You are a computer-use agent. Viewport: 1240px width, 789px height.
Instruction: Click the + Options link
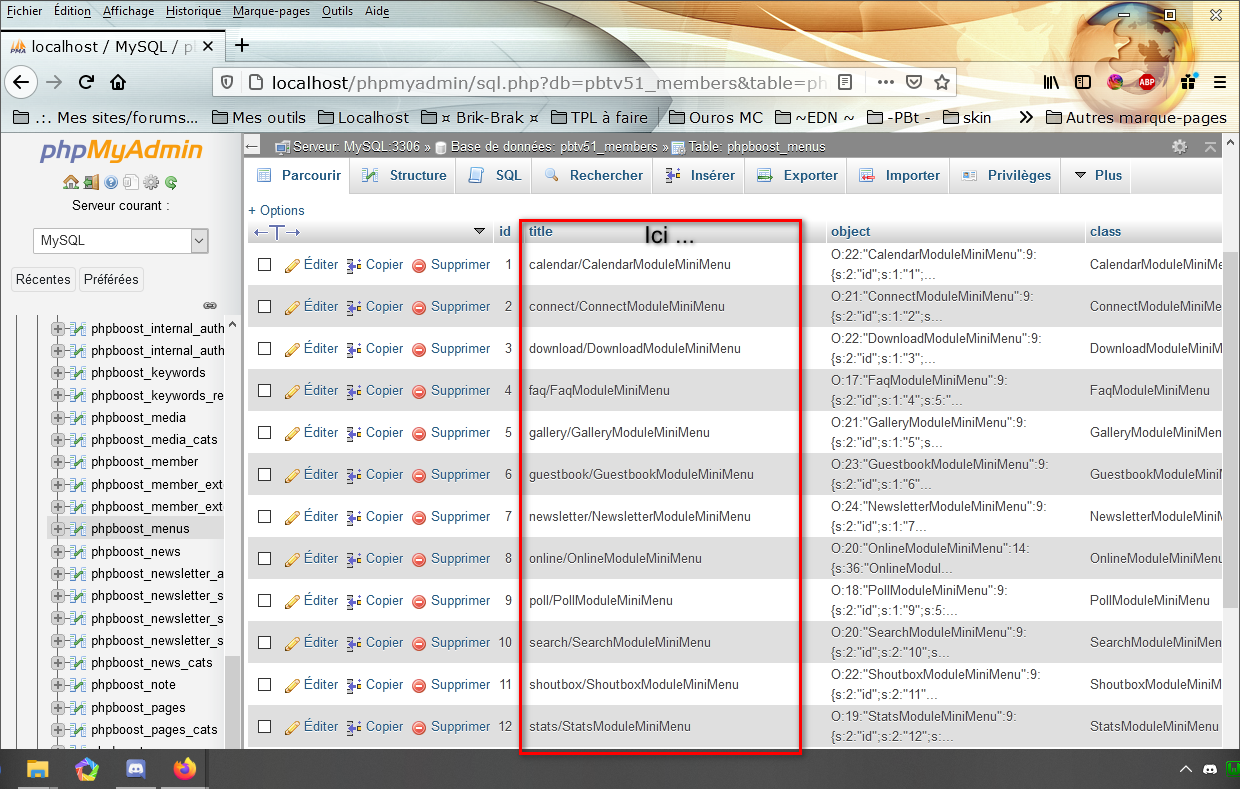tap(276, 211)
